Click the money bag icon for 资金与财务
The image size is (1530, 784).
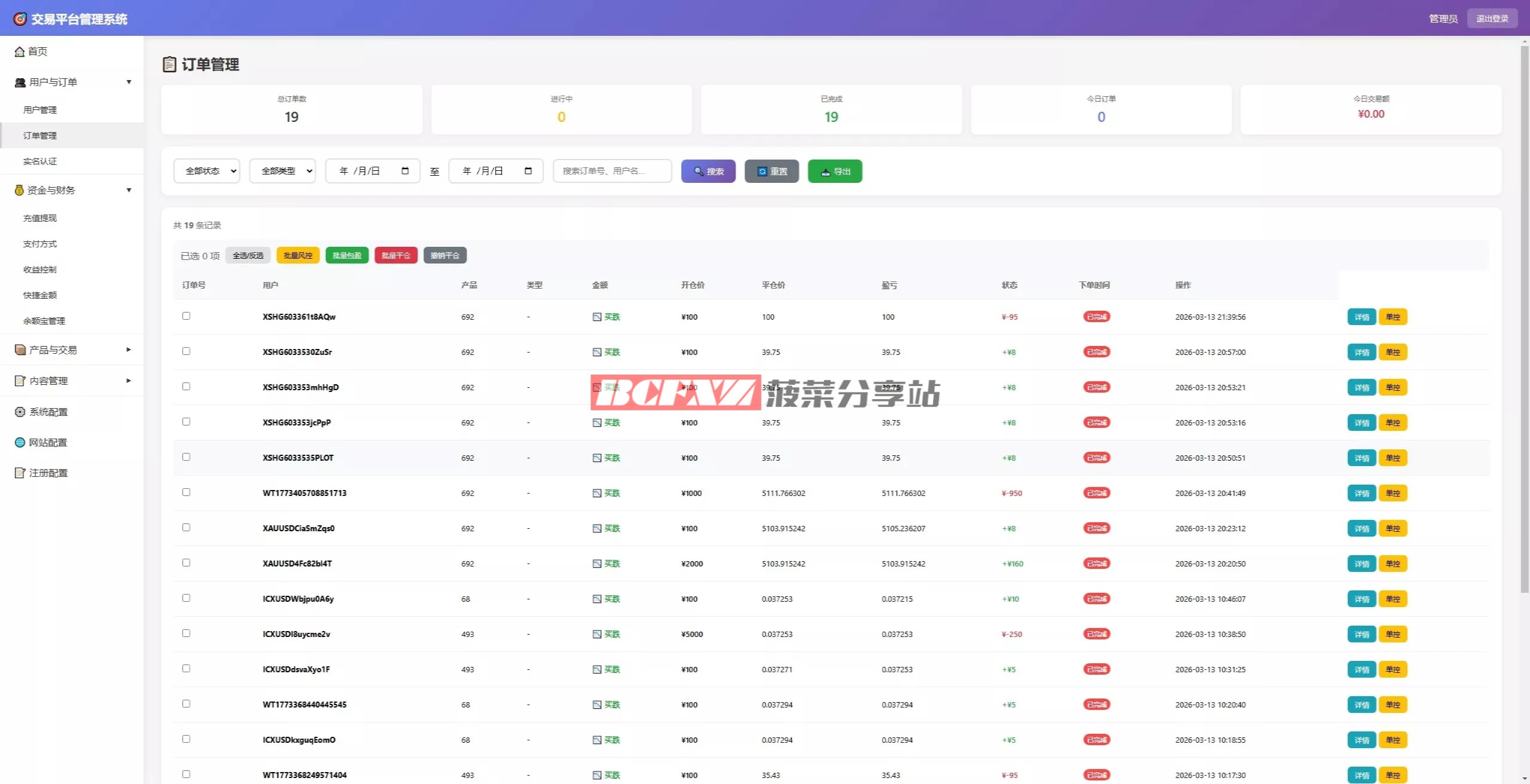[x=19, y=190]
